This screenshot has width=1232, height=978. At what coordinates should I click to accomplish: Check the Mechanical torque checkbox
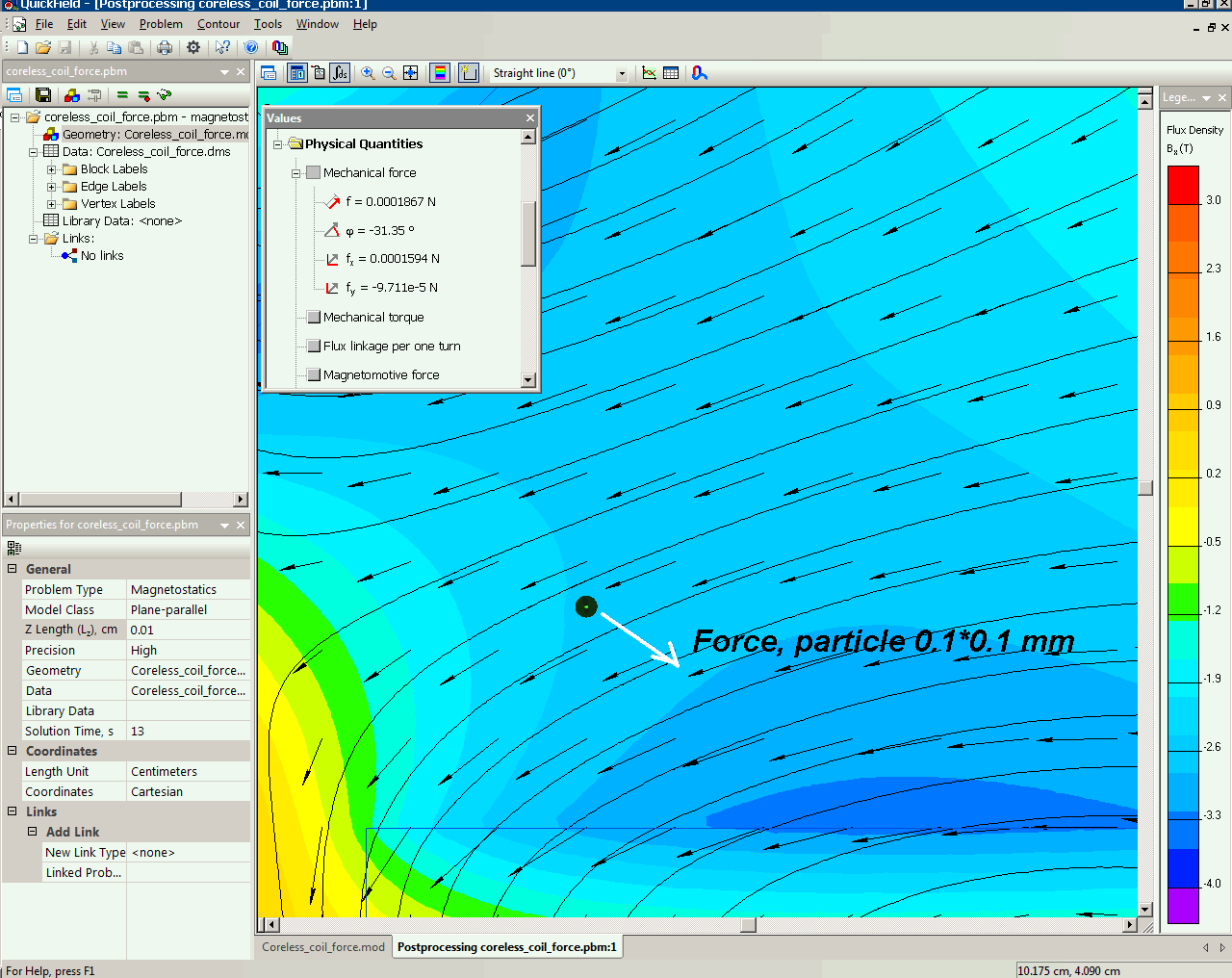point(313,317)
